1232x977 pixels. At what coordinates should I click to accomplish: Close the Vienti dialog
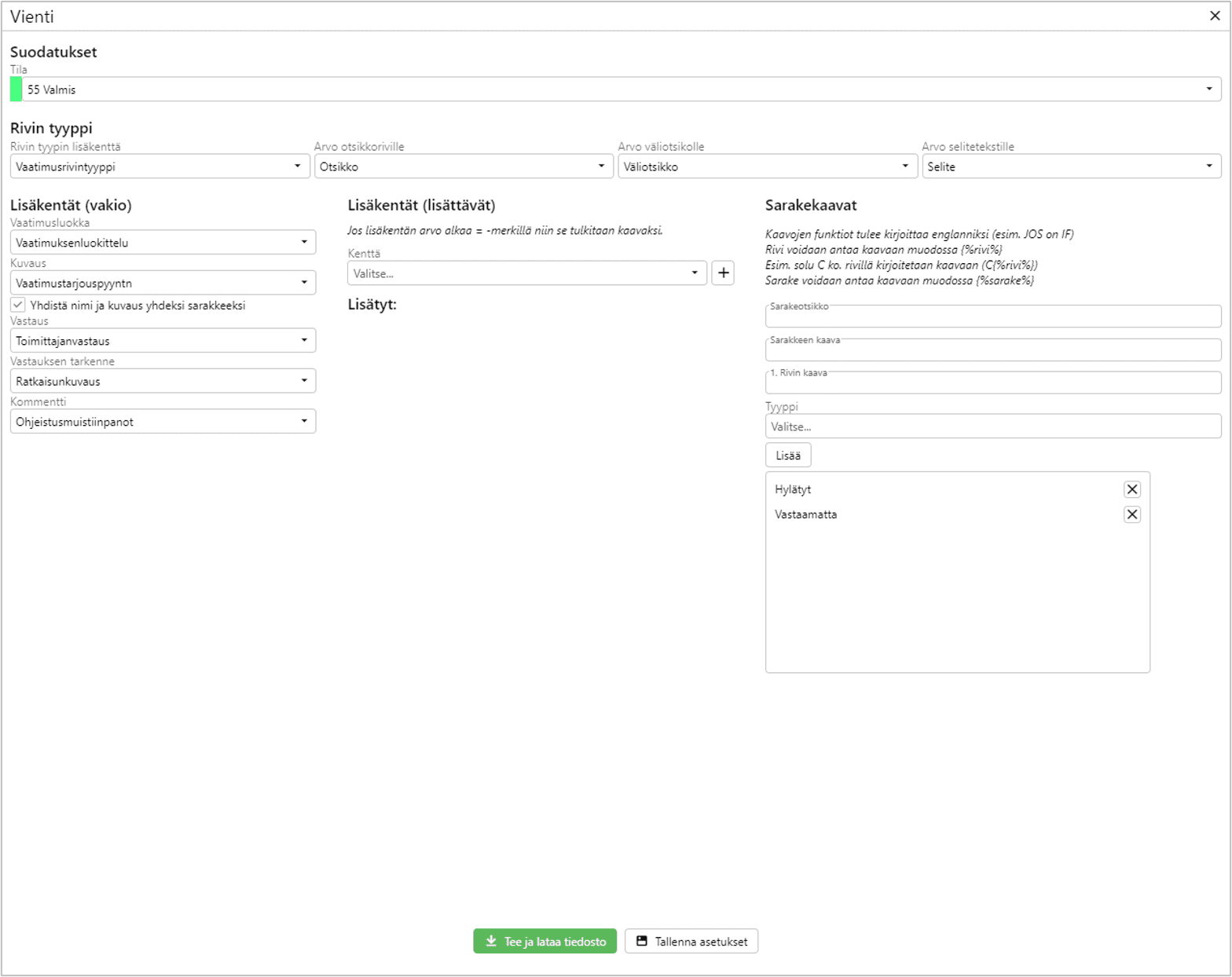(1214, 16)
